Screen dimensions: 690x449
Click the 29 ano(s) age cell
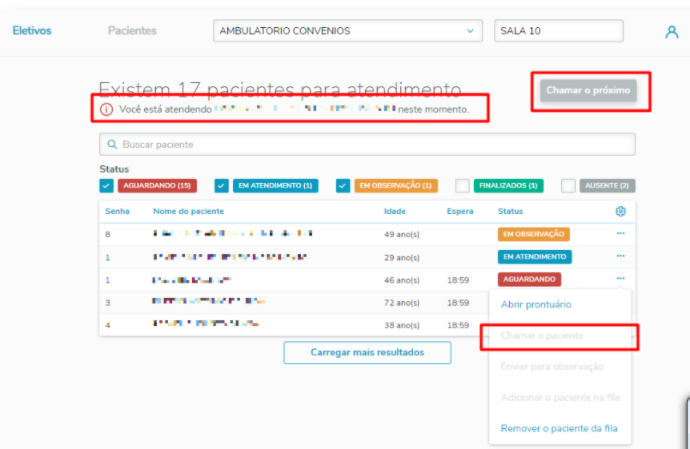click(x=402, y=258)
